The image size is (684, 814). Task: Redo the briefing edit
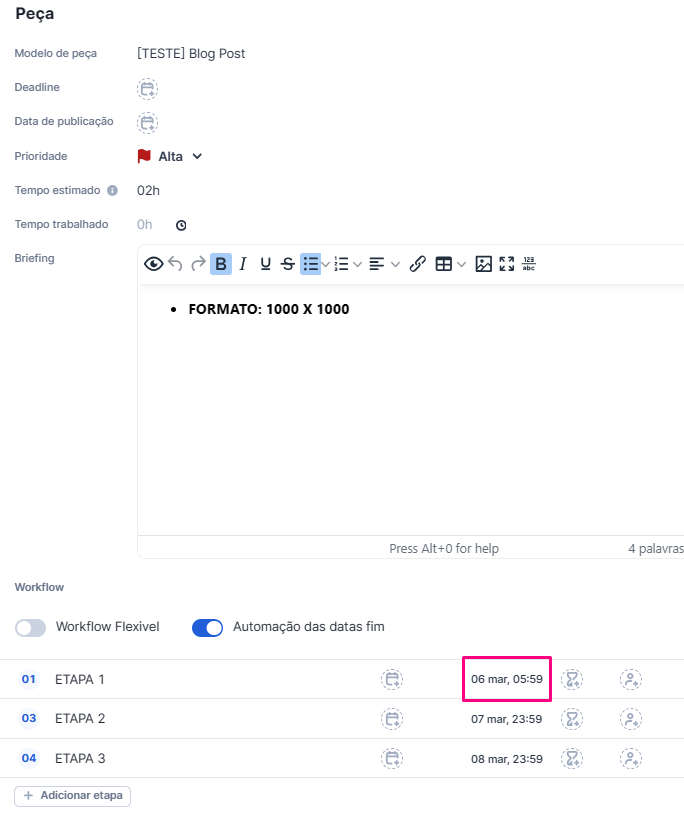click(198, 264)
